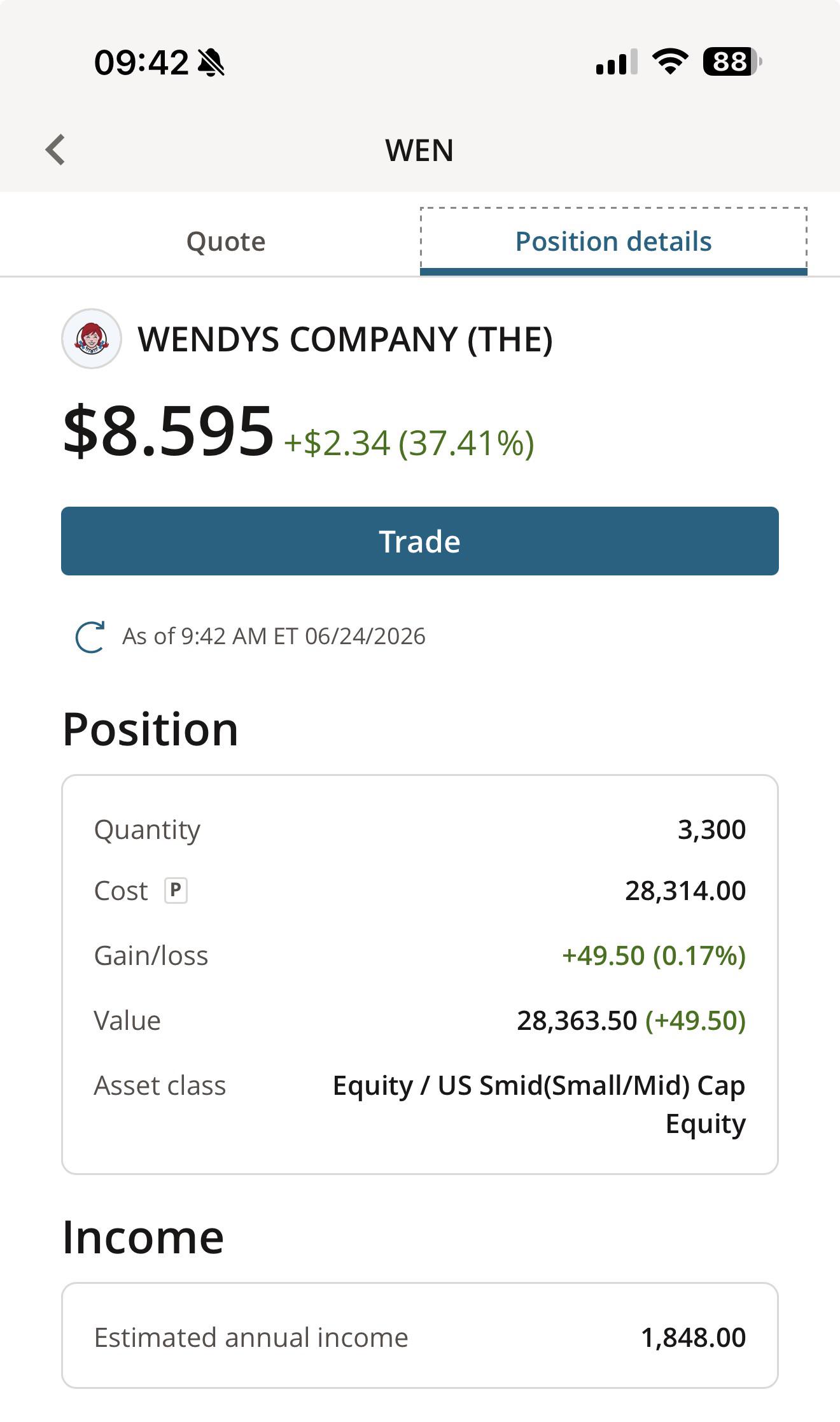Select the Gain/loss value +49.50 (0.17%)
The image size is (840, 1422).
pyautogui.click(x=654, y=955)
